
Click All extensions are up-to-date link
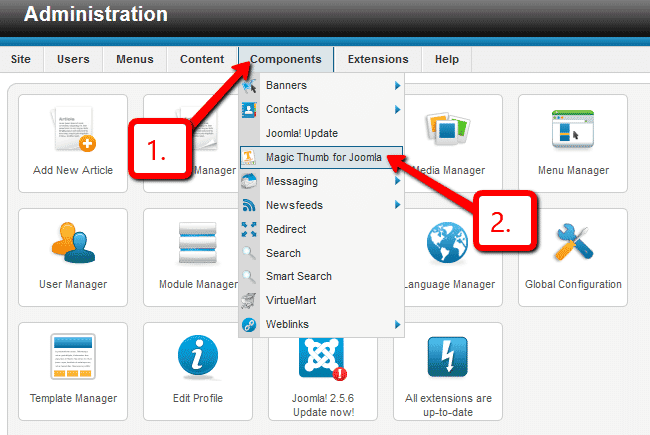coord(448,405)
